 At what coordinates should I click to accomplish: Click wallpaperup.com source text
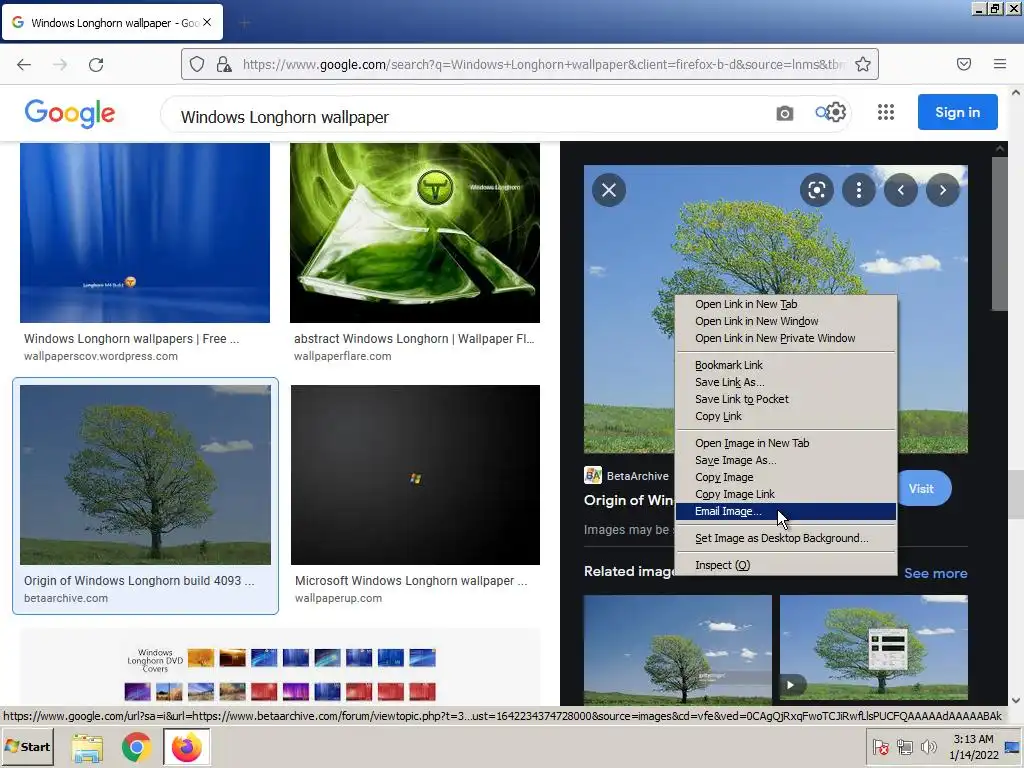[338, 598]
